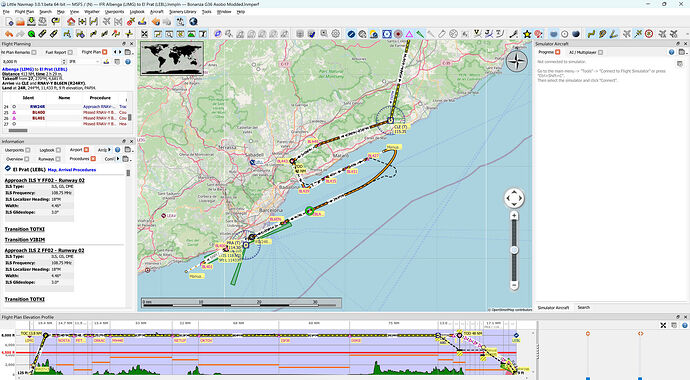Toggle the Logbook checkbox in Information panel
Viewport: 690px width, 380px height.
(59, 150)
